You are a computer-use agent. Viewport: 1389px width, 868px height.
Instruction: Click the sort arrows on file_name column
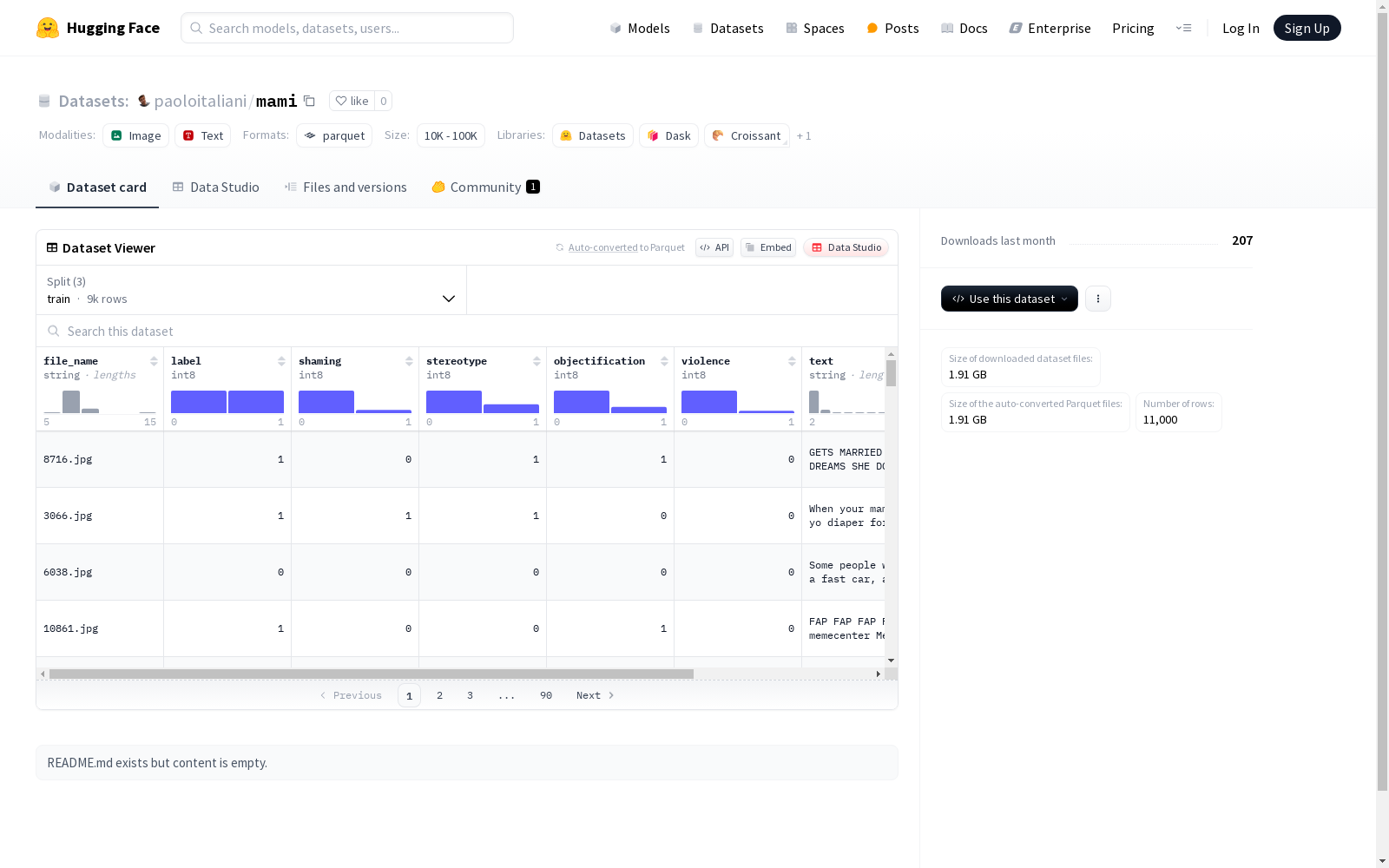pyautogui.click(x=154, y=361)
